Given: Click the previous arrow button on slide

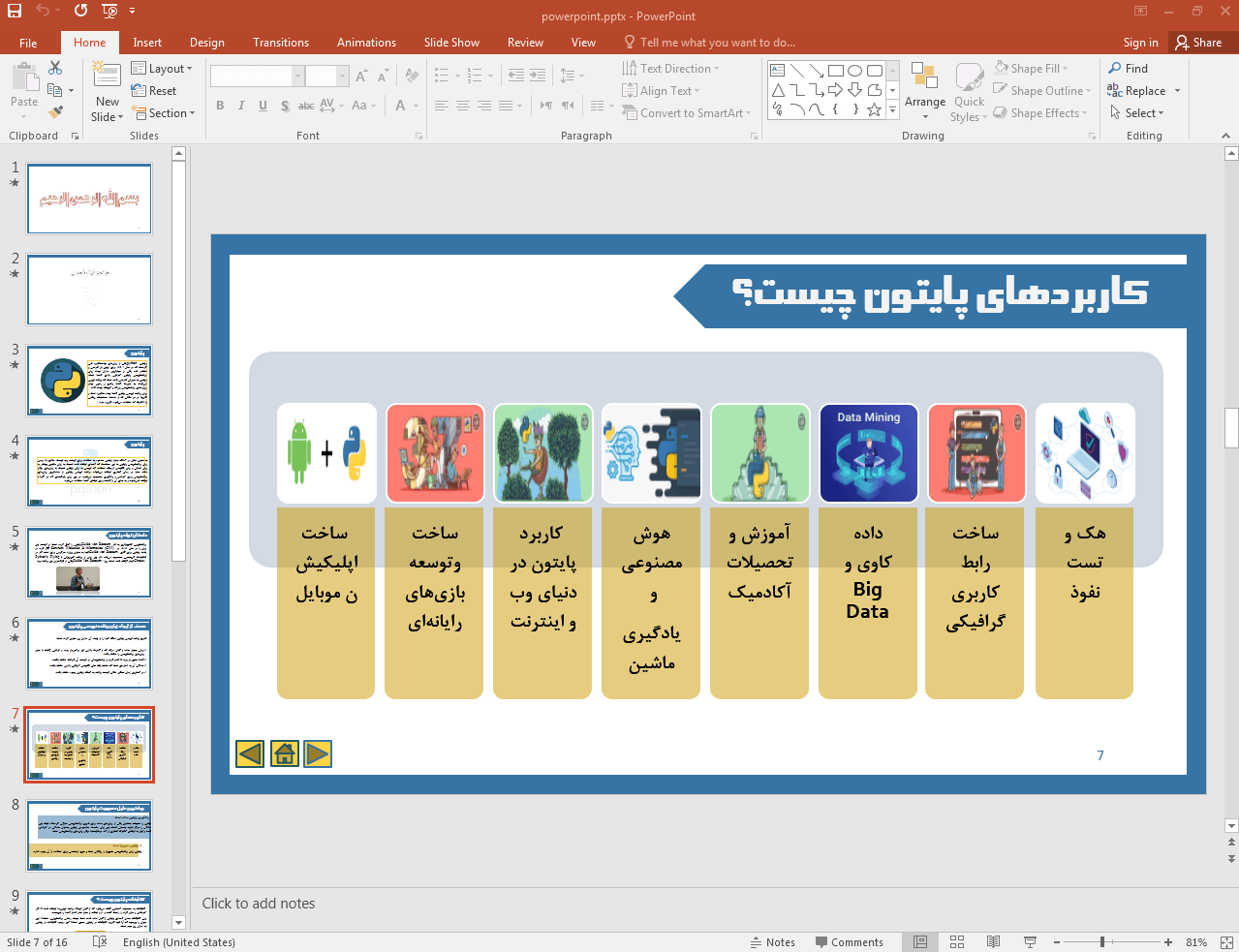Looking at the screenshot, I should [x=250, y=753].
